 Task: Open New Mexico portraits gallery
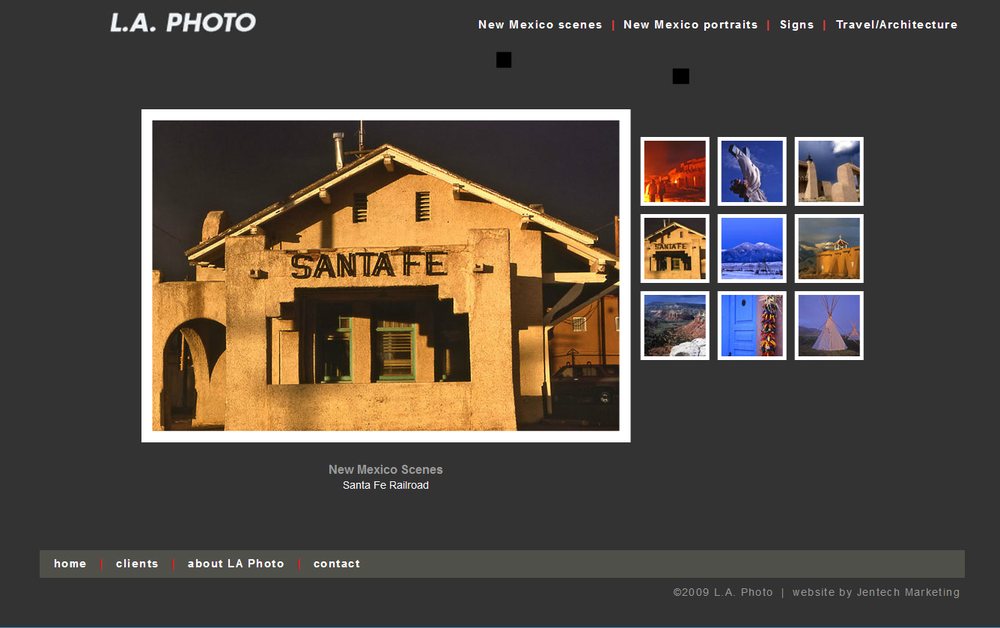click(x=690, y=25)
